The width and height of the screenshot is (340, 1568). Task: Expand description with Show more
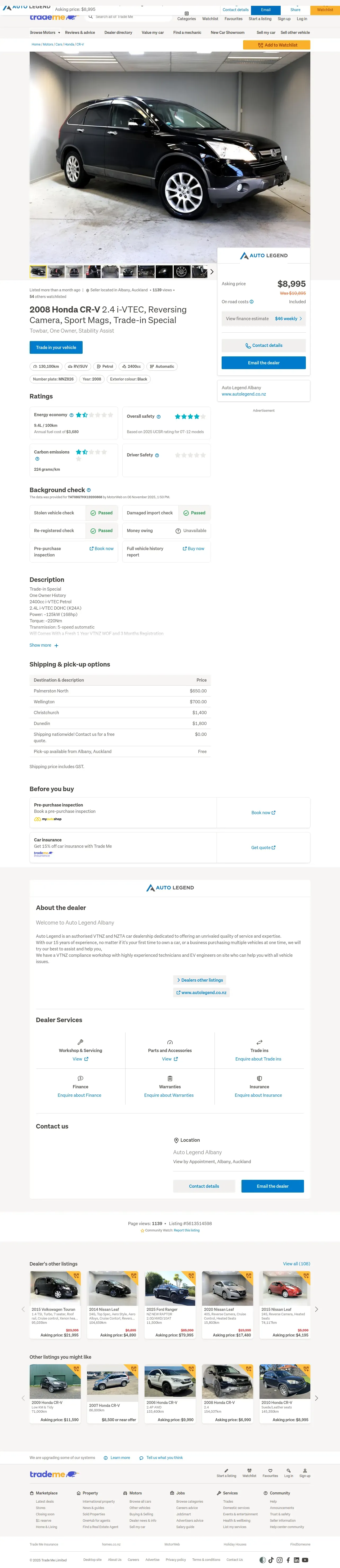pos(44,645)
